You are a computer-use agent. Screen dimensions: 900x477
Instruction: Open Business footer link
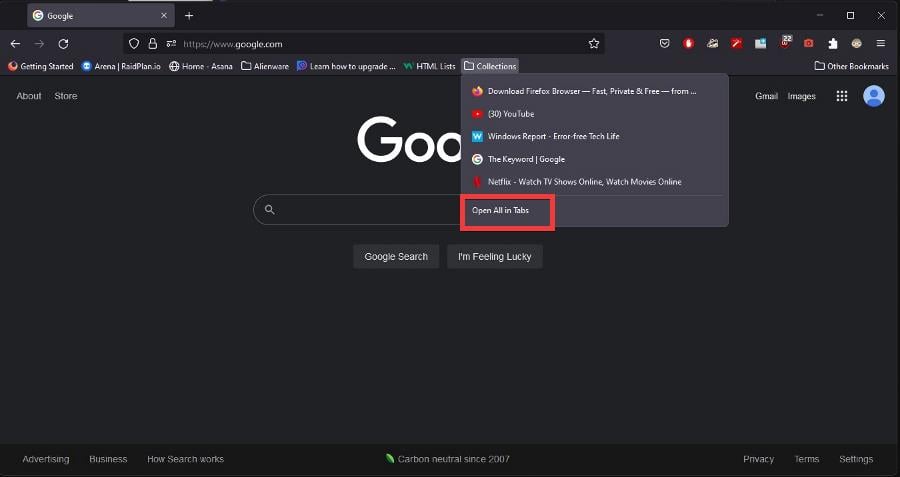108,459
